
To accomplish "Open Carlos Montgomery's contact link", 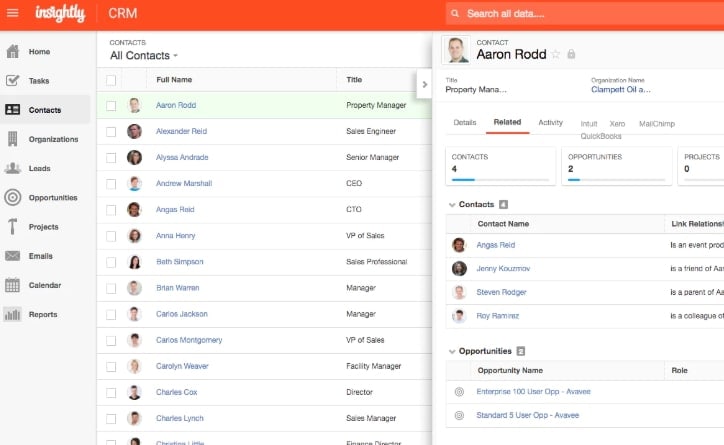I will pyautogui.click(x=189, y=340).
